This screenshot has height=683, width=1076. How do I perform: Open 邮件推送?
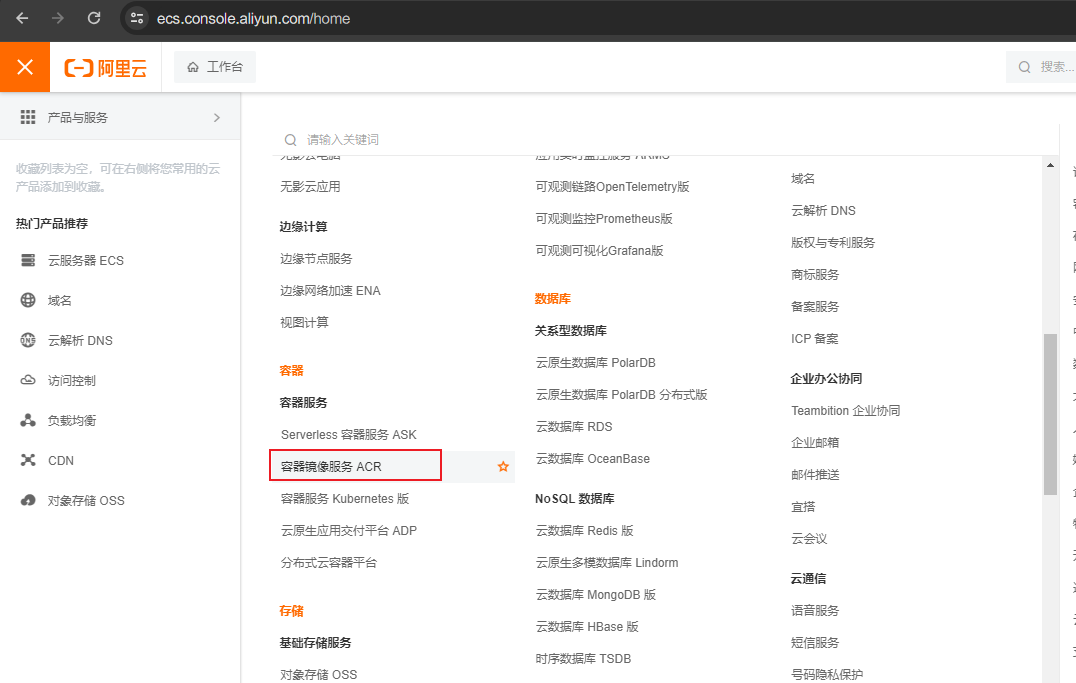point(815,475)
